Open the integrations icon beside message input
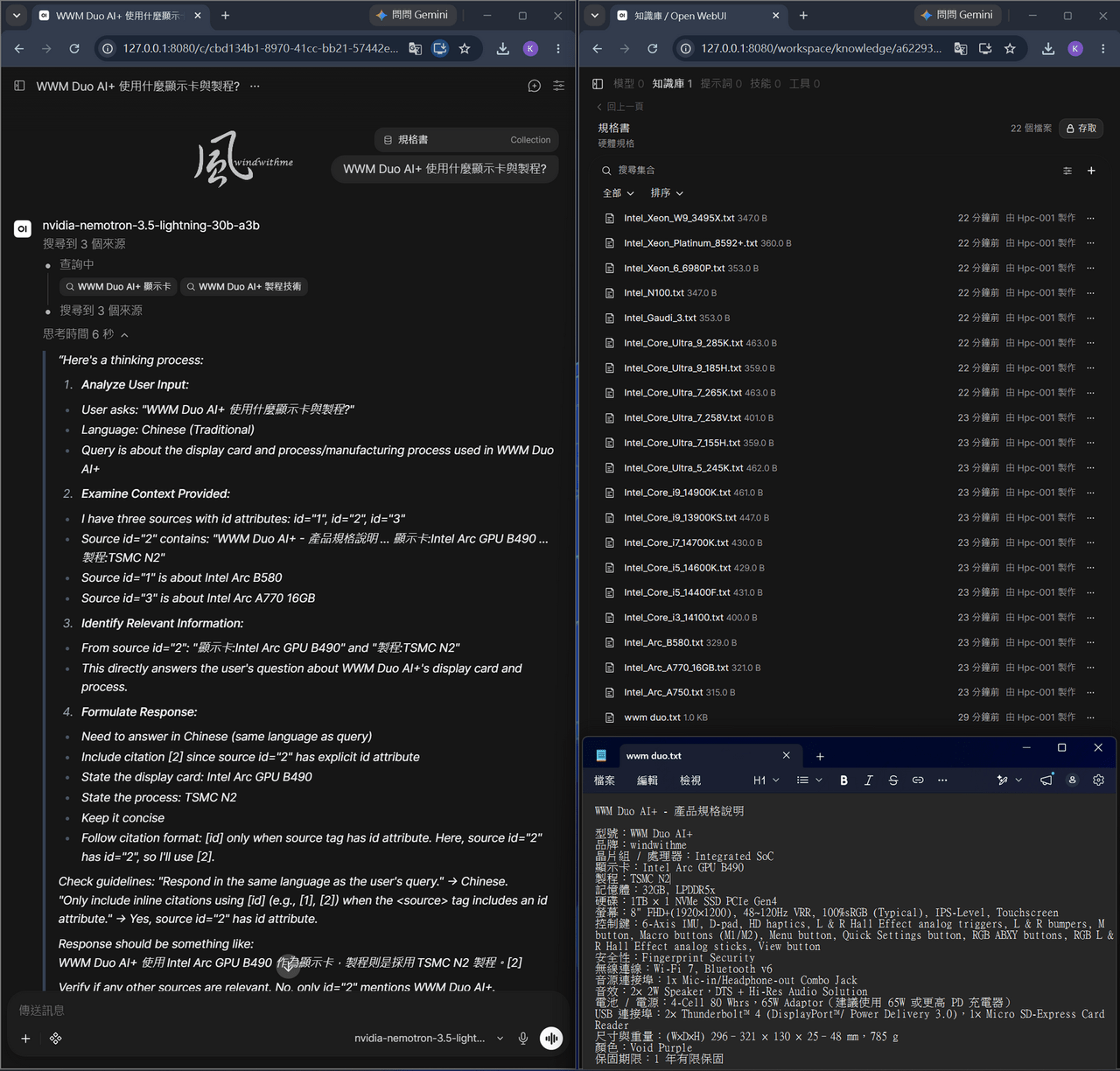The width and height of the screenshot is (1120, 1071). (x=56, y=1038)
